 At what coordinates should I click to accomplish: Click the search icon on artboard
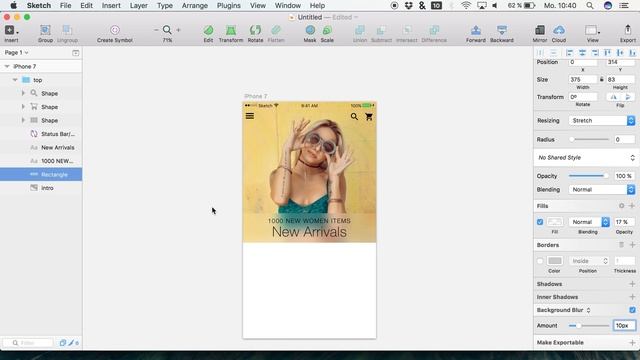[354, 117]
